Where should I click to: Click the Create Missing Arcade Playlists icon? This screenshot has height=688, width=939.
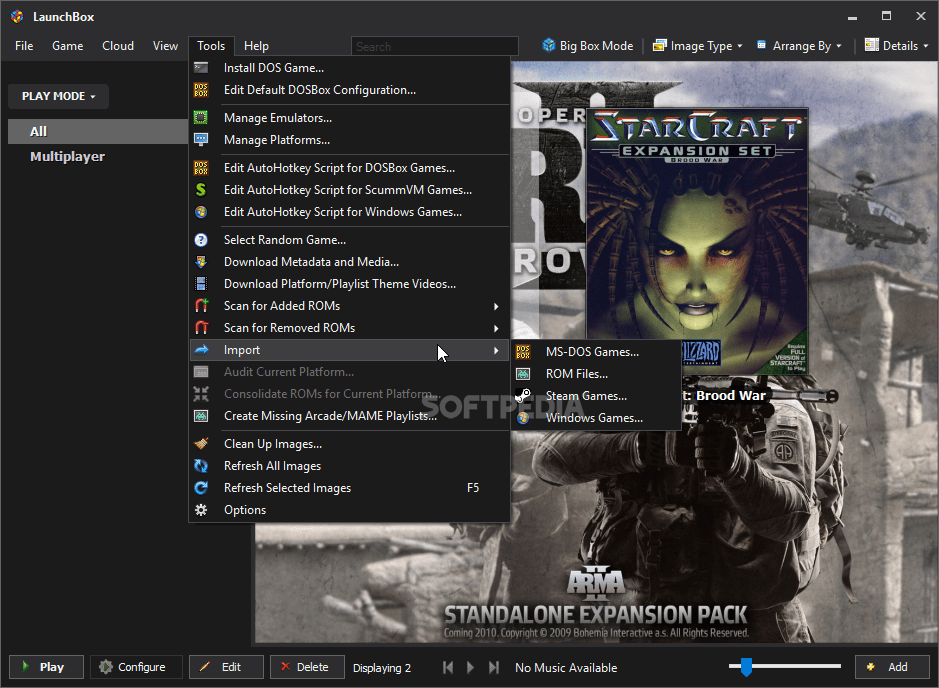click(201, 416)
